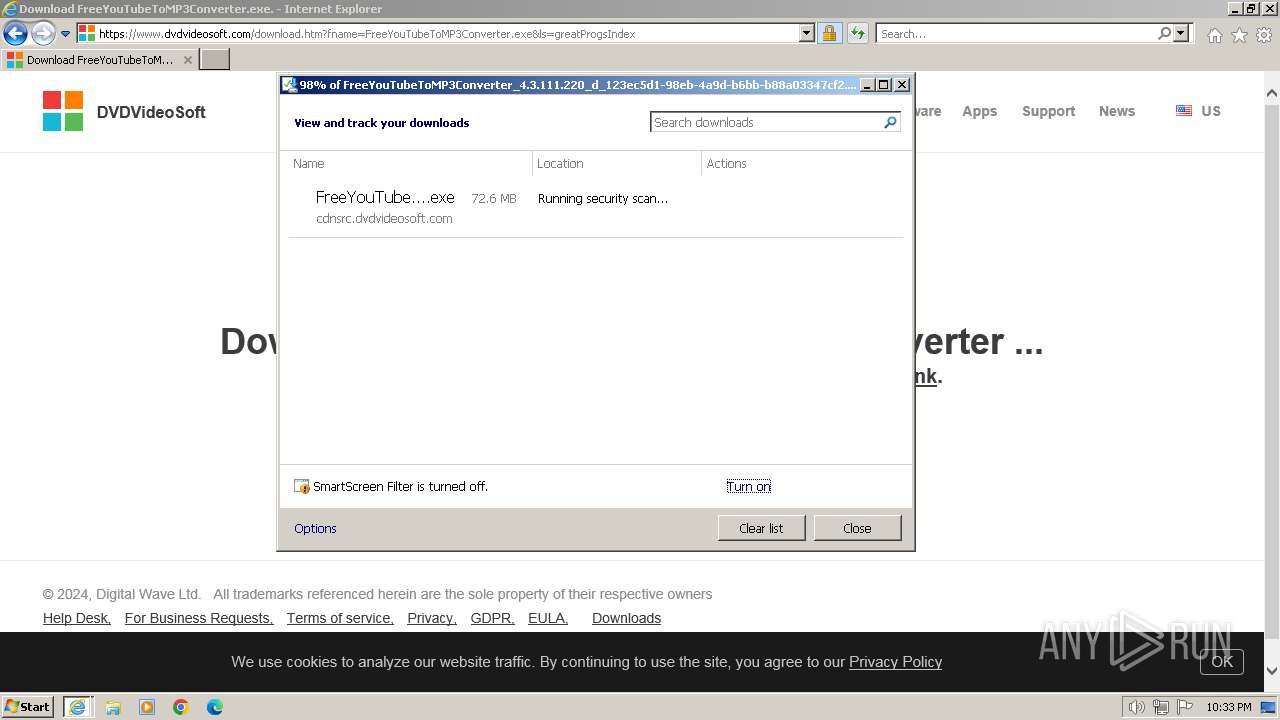Click the browser Search box
This screenshot has width=1280, height=720.
[x=1016, y=33]
